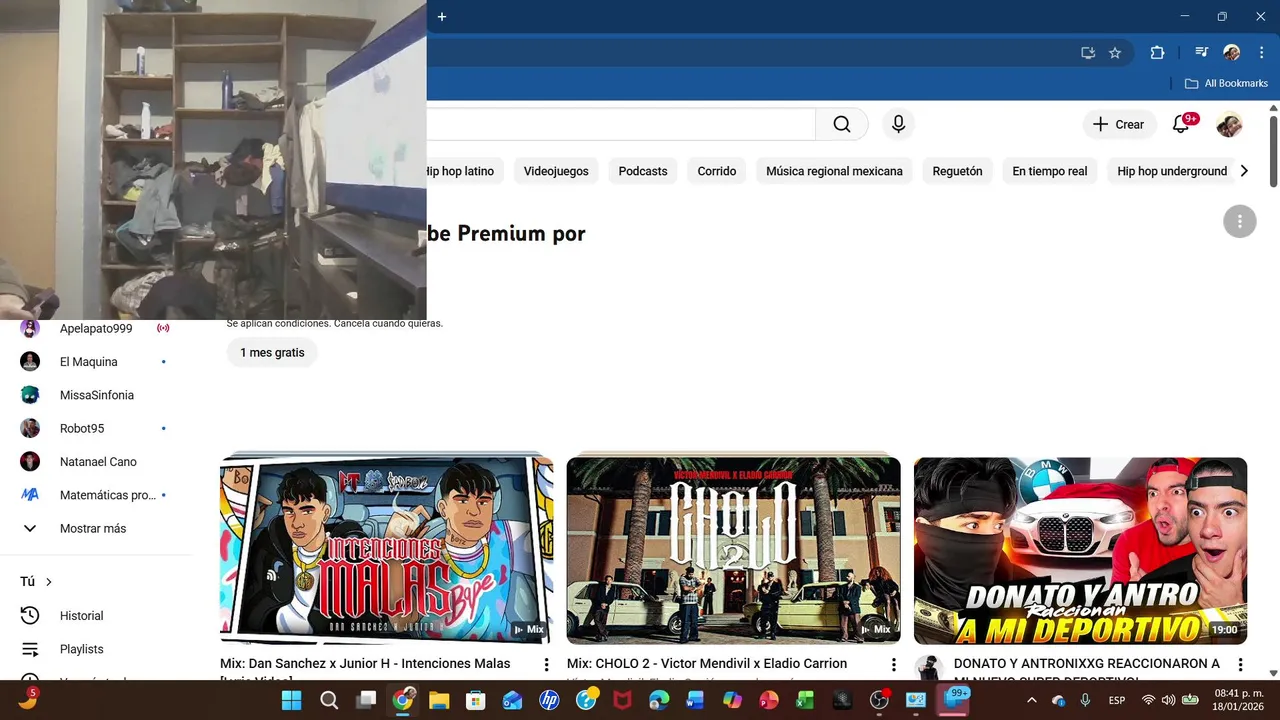Open Intenciones Malas mix thumbnail
Image resolution: width=1280 pixels, height=720 pixels.
(386, 549)
